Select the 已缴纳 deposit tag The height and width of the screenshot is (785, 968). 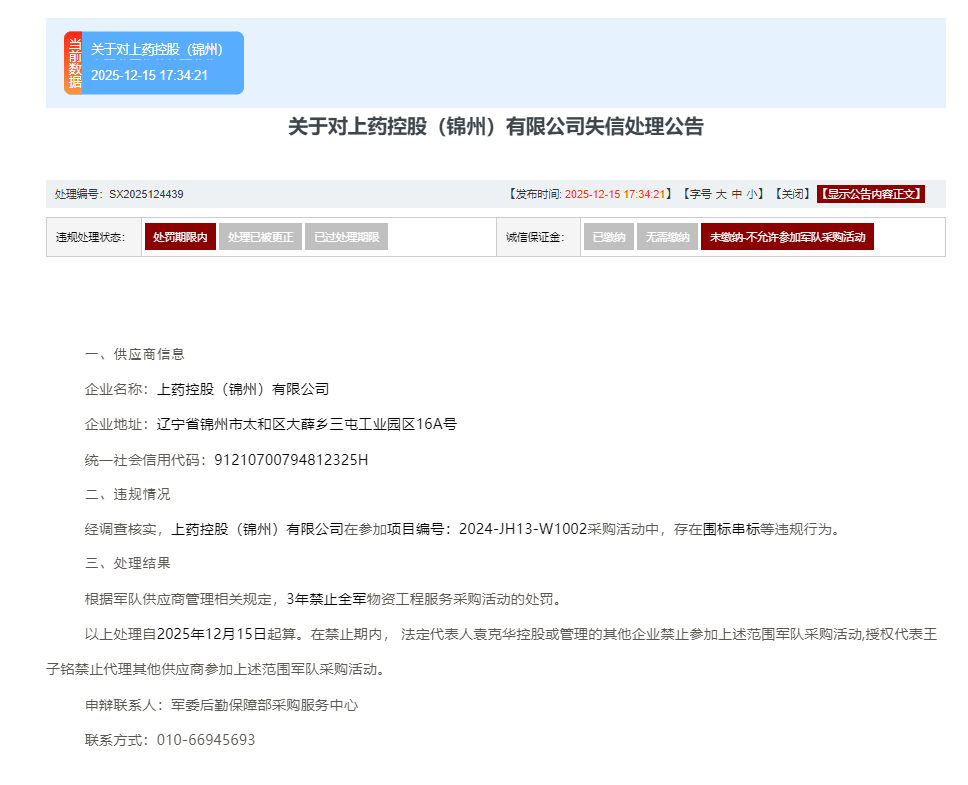pos(608,237)
